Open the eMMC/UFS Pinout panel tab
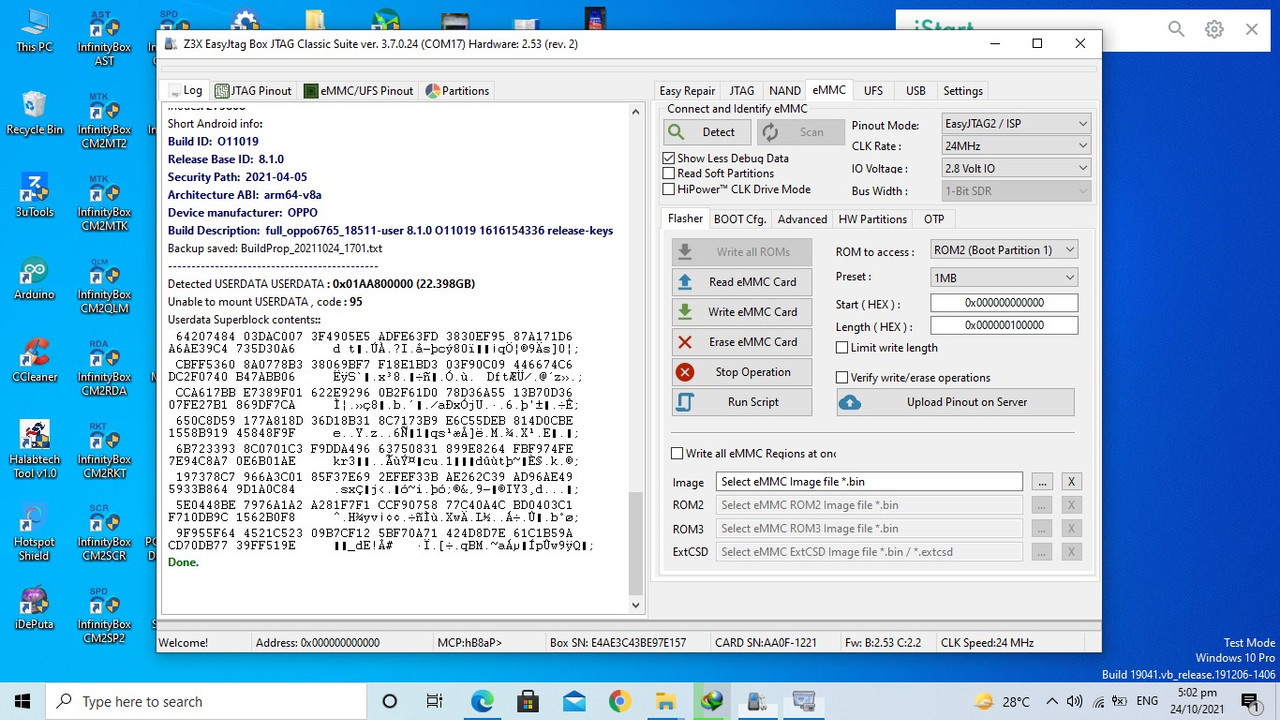 coord(359,91)
